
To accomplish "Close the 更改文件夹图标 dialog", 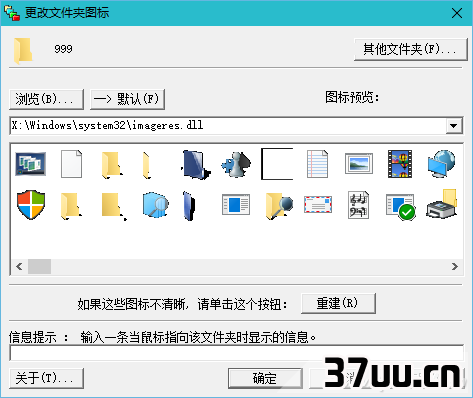I will click(457, 13).
